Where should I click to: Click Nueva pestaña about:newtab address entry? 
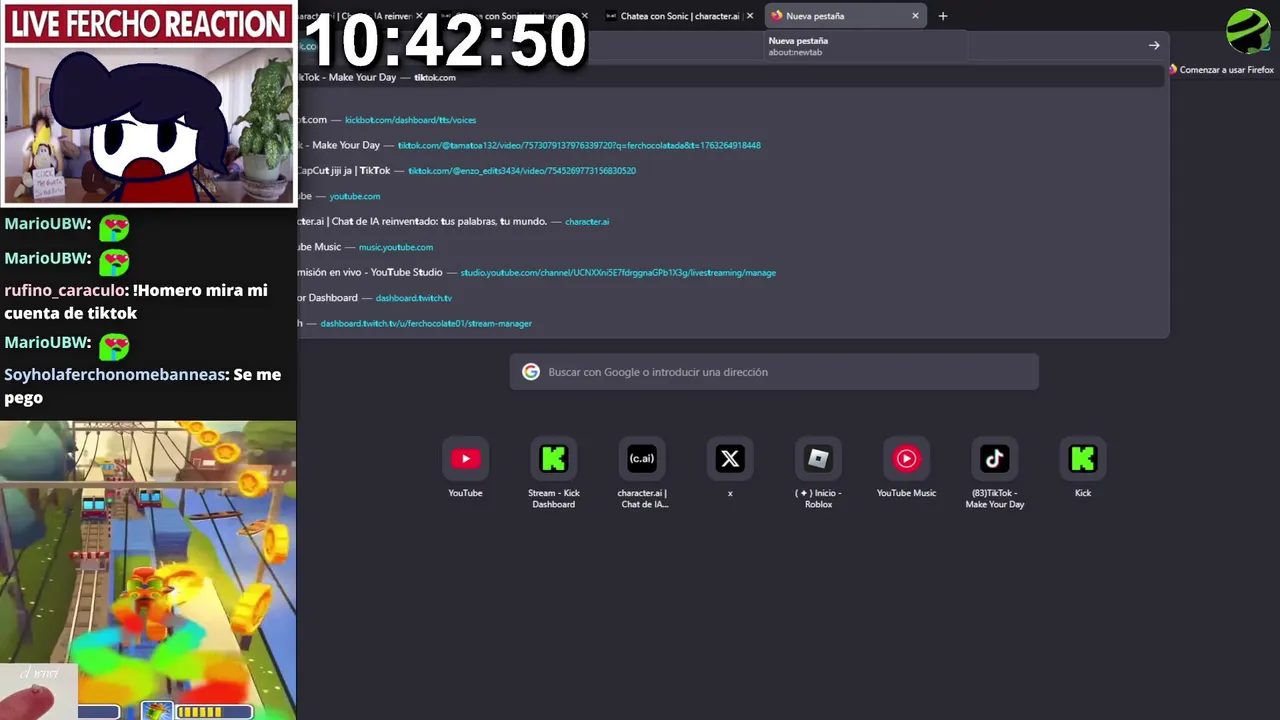tap(865, 46)
